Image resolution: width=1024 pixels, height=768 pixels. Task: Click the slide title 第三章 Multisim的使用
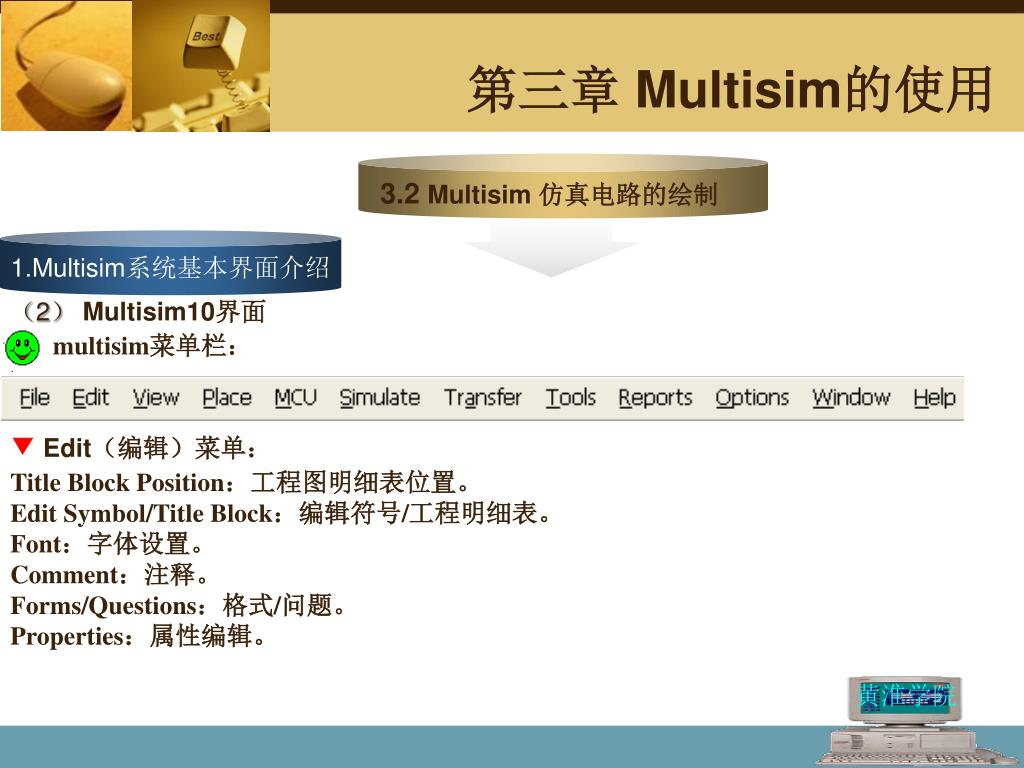pyautogui.click(x=729, y=89)
